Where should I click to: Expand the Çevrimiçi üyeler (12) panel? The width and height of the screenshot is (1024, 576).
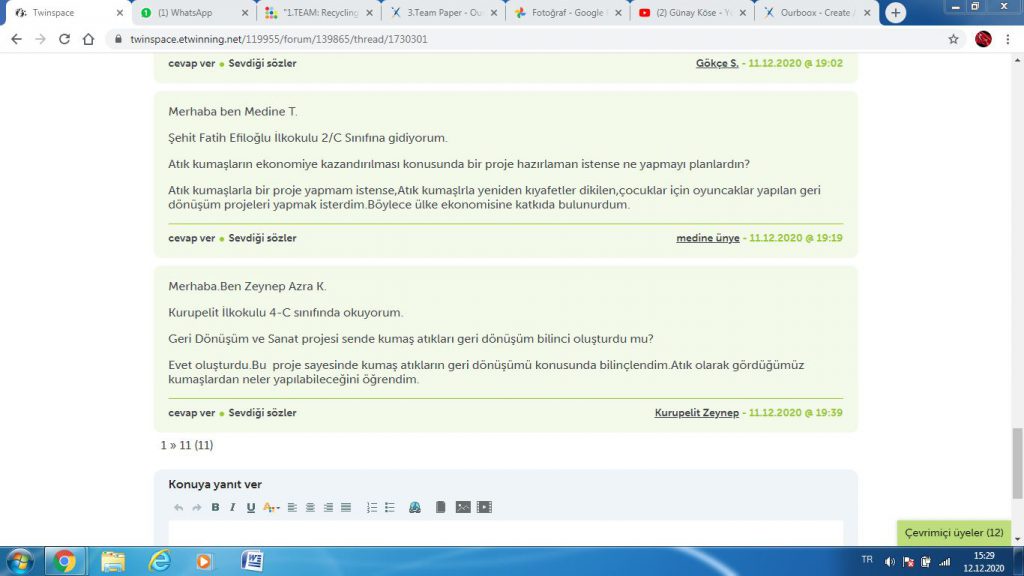click(953, 533)
